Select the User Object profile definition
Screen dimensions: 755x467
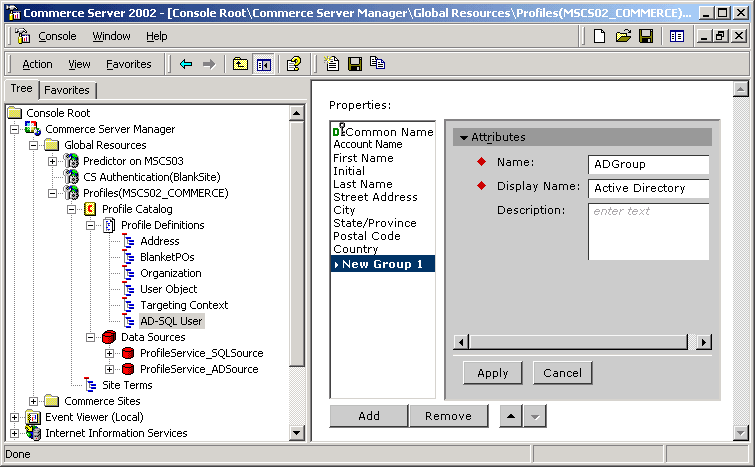click(168, 289)
